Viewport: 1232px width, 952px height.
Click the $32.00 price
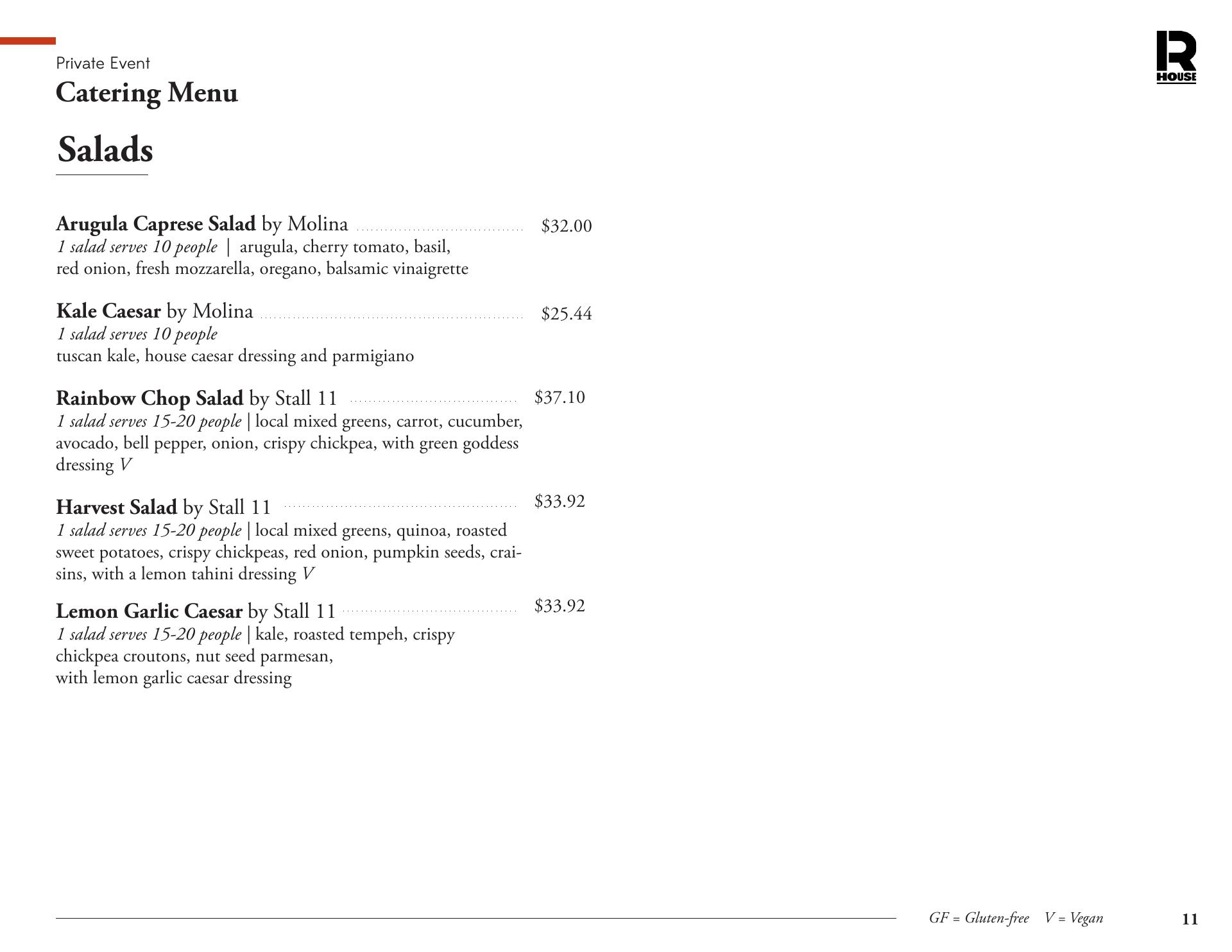pos(566,226)
